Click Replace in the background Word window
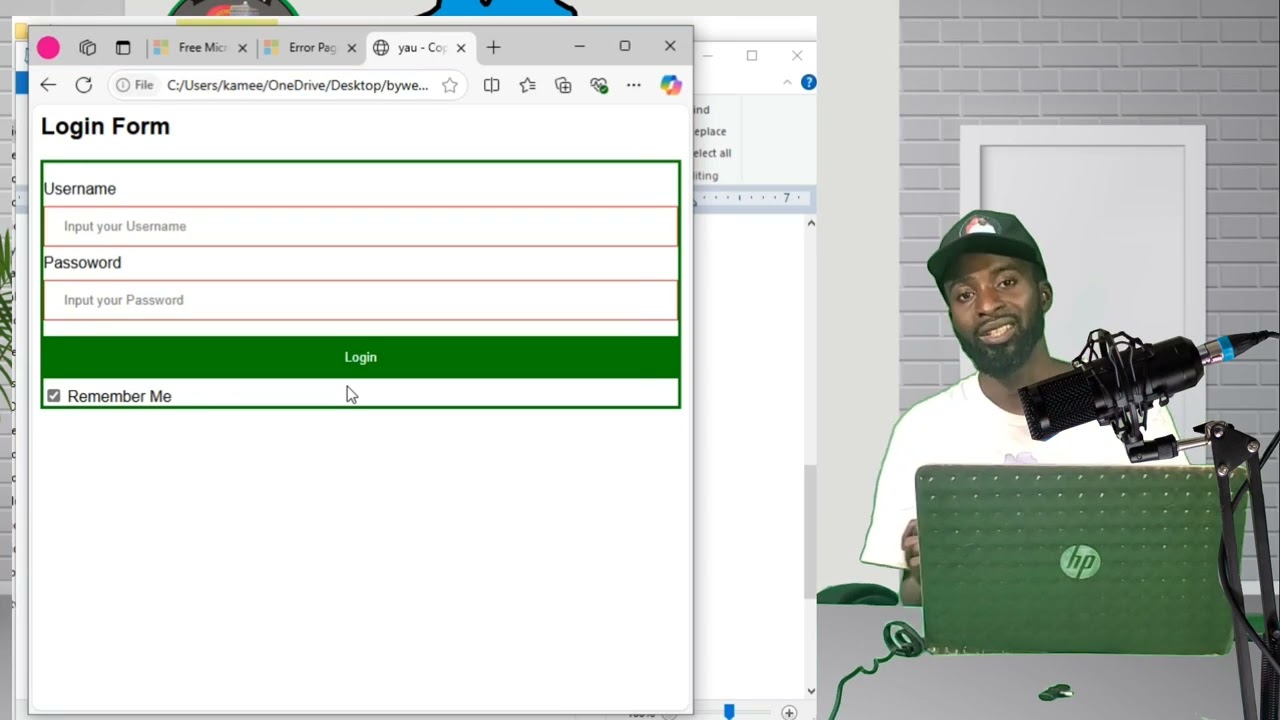 [x=711, y=131]
